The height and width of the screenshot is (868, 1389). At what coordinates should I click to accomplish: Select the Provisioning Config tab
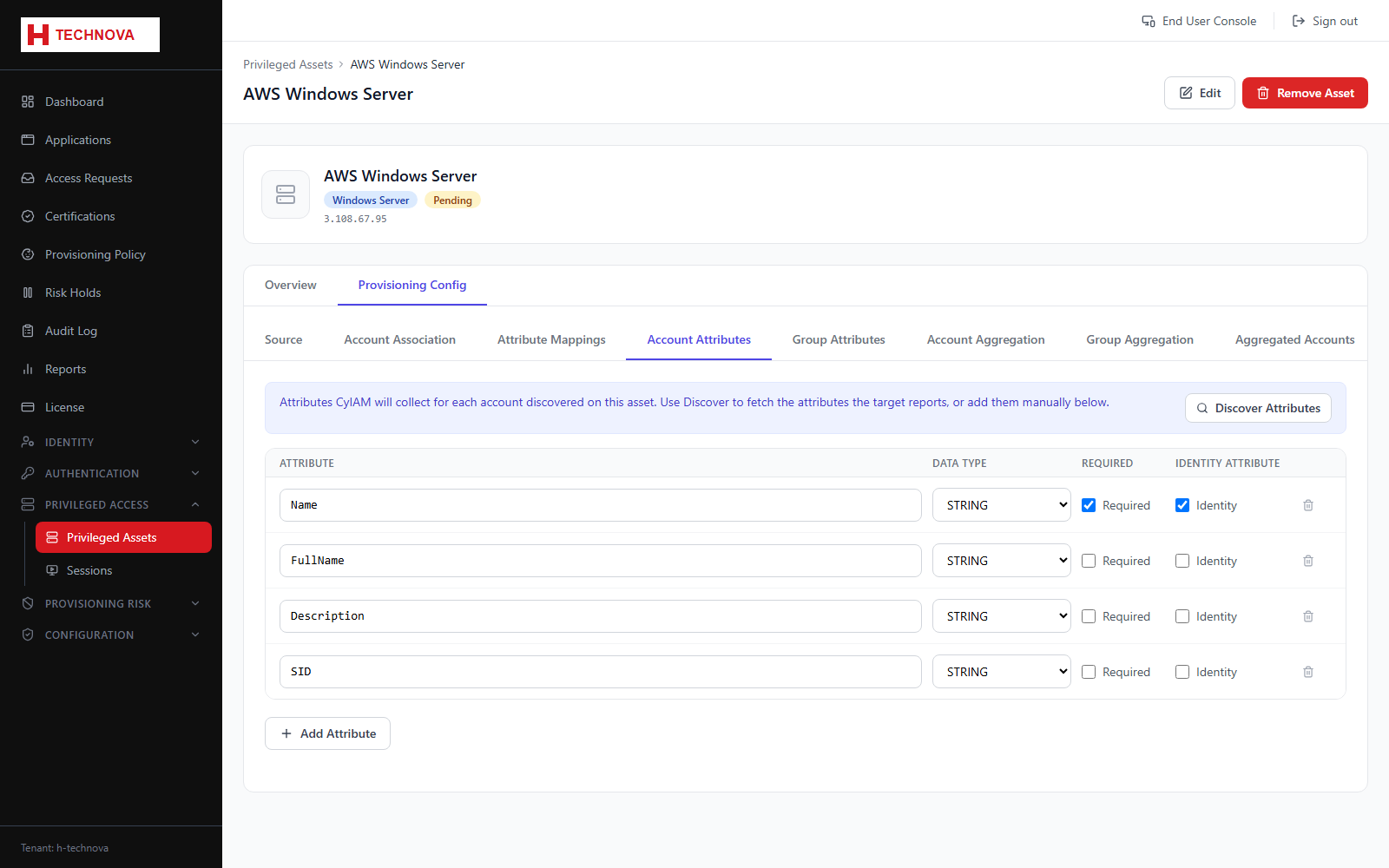pyautogui.click(x=412, y=285)
